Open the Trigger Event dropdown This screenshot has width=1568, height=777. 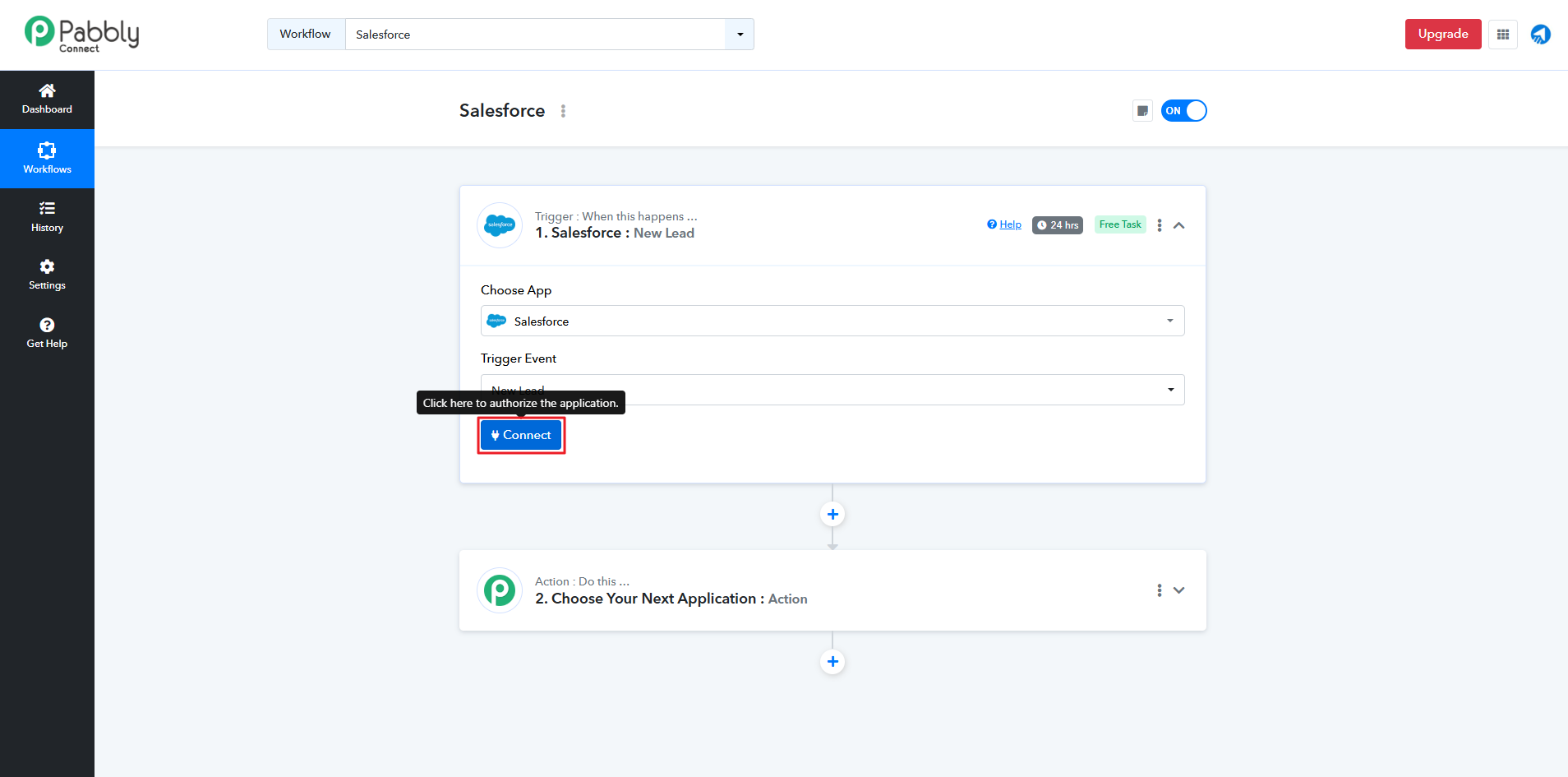tap(832, 390)
